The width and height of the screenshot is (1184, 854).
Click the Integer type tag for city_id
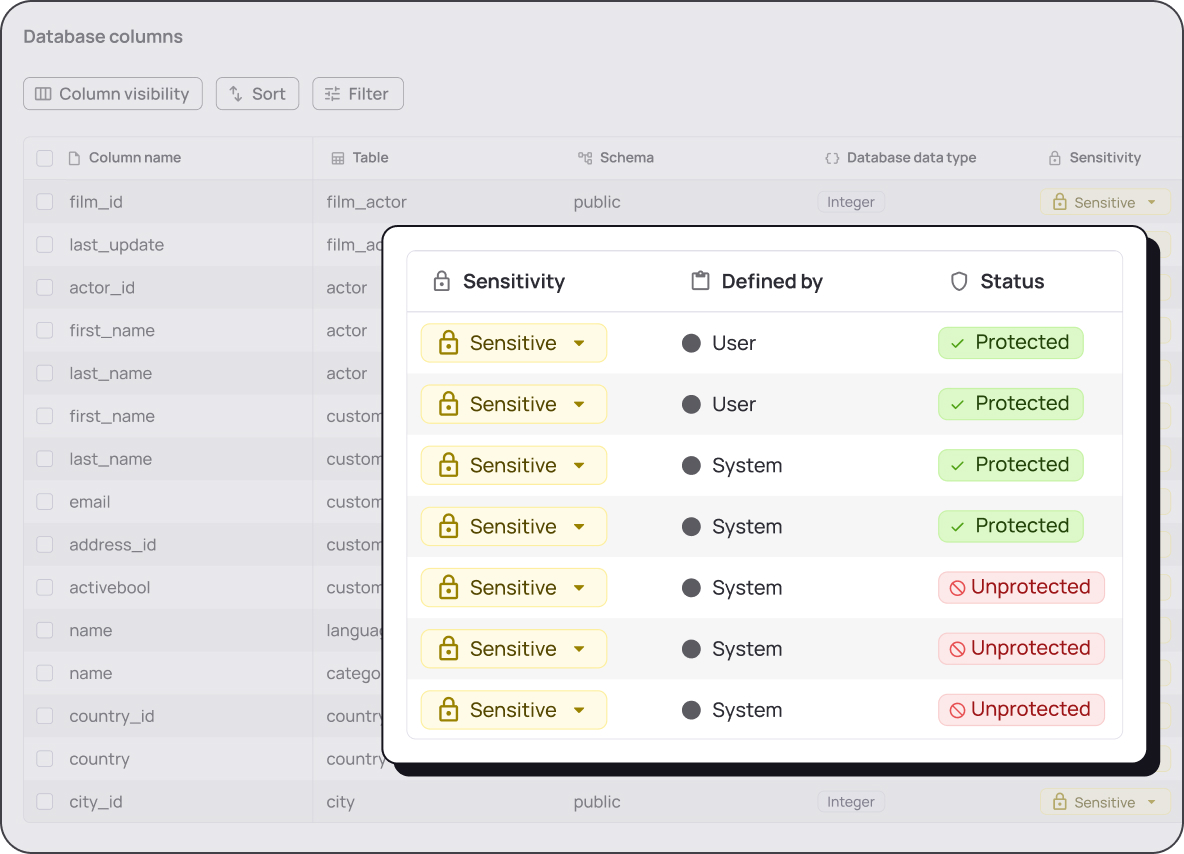(850, 802)
